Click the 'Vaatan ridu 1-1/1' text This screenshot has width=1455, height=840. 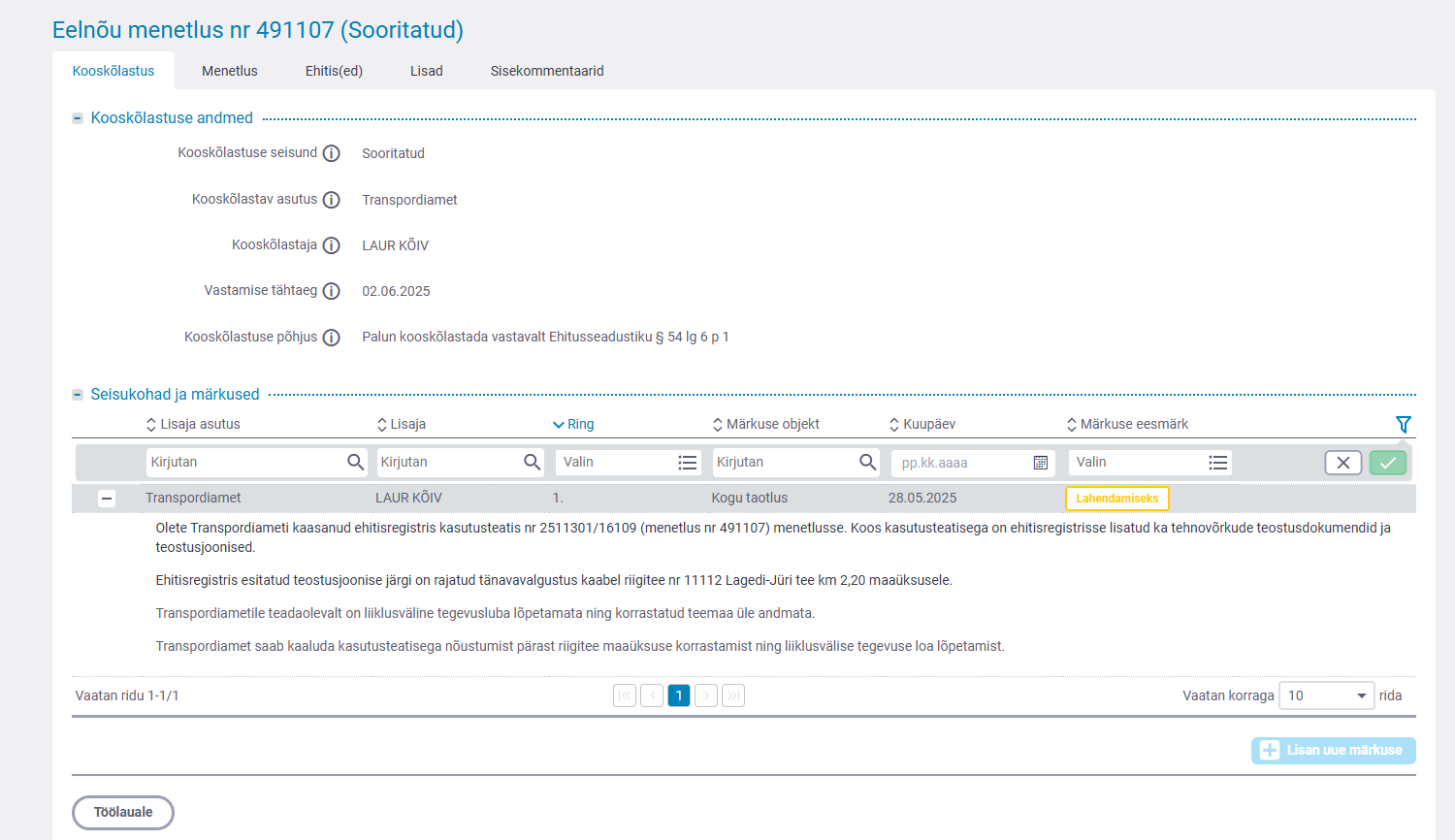pos(127,695)
